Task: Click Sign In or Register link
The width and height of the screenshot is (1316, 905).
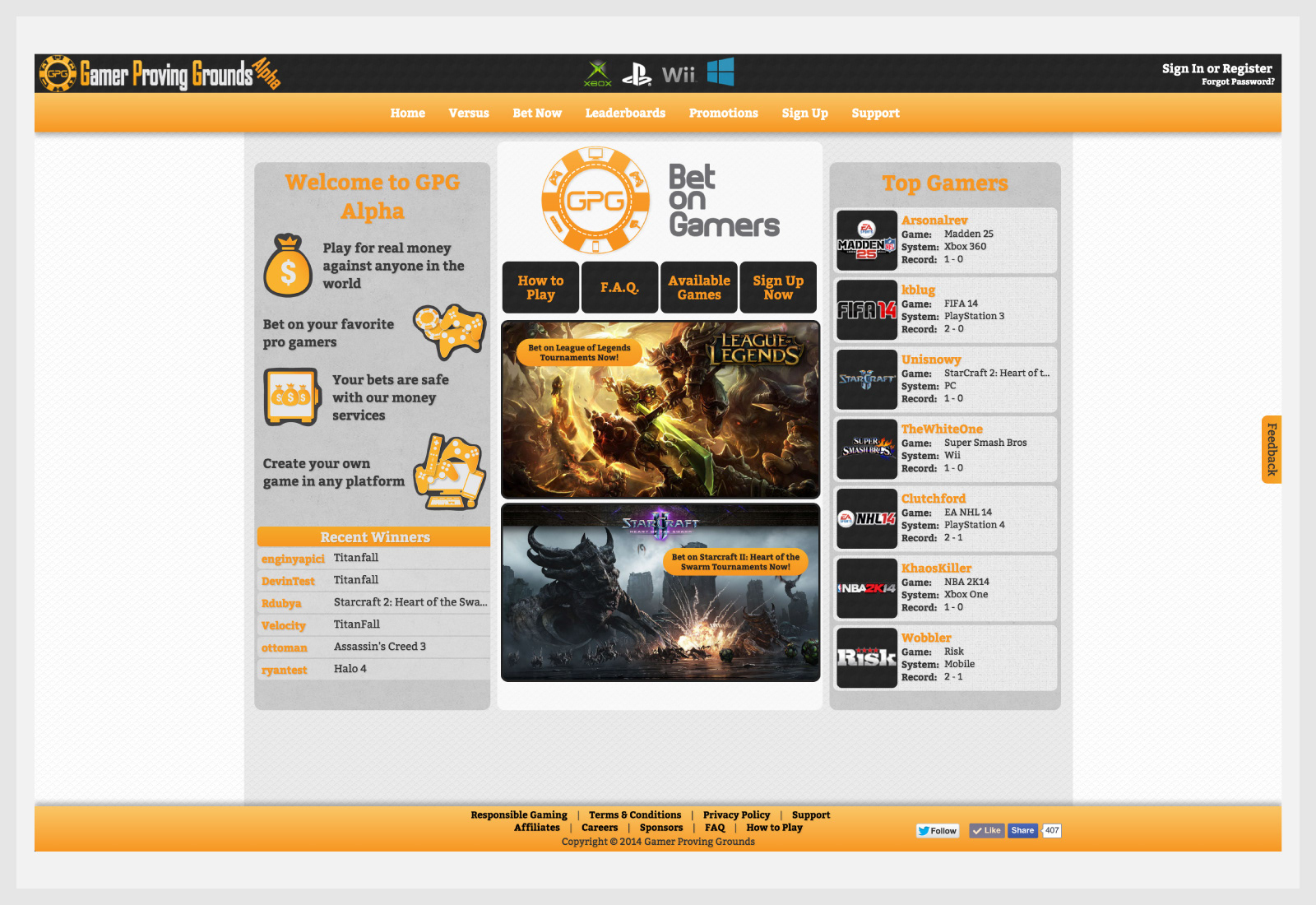Action: 1216,68
